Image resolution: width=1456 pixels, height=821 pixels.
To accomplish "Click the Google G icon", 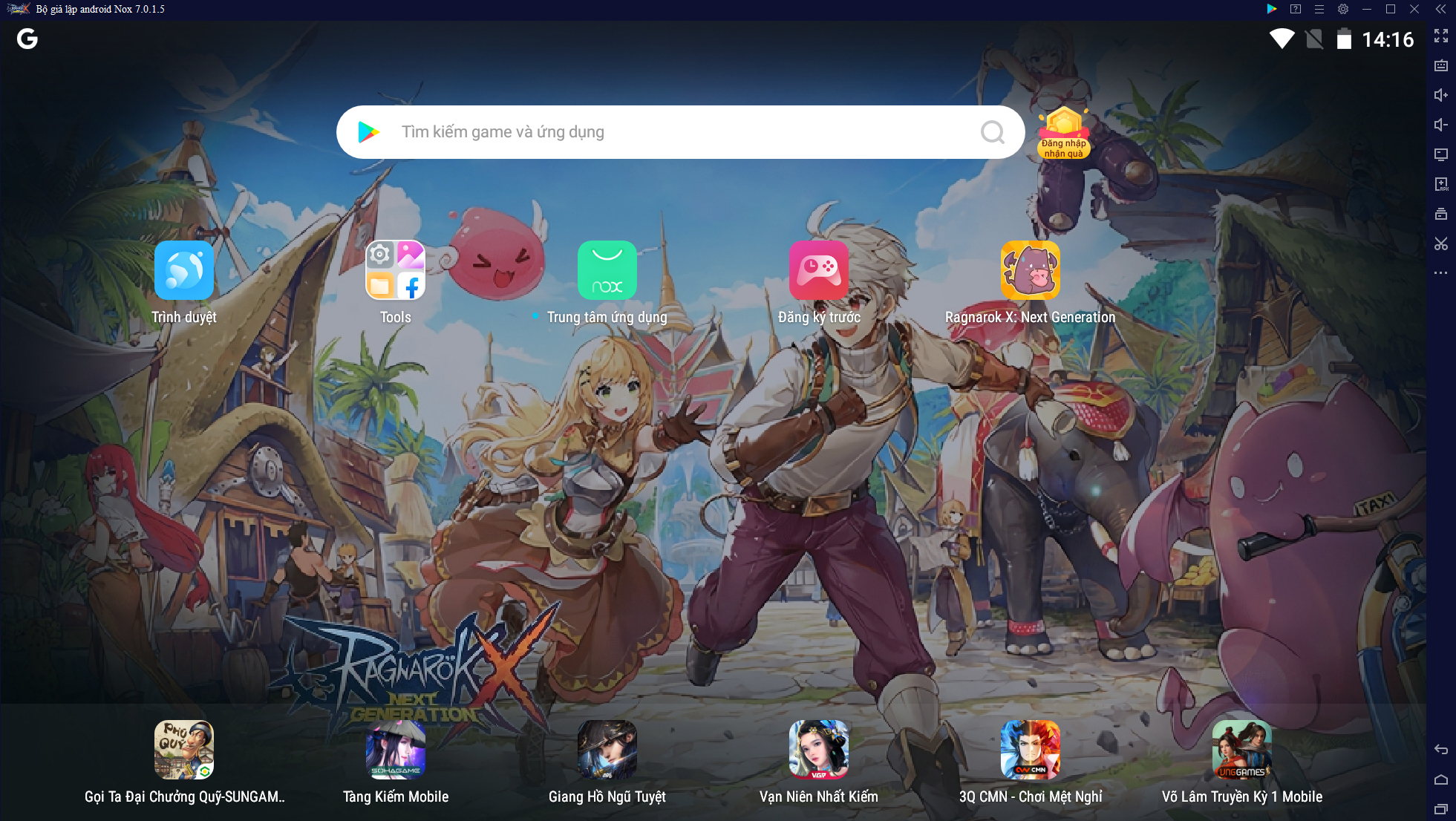I will click(27, 39).
